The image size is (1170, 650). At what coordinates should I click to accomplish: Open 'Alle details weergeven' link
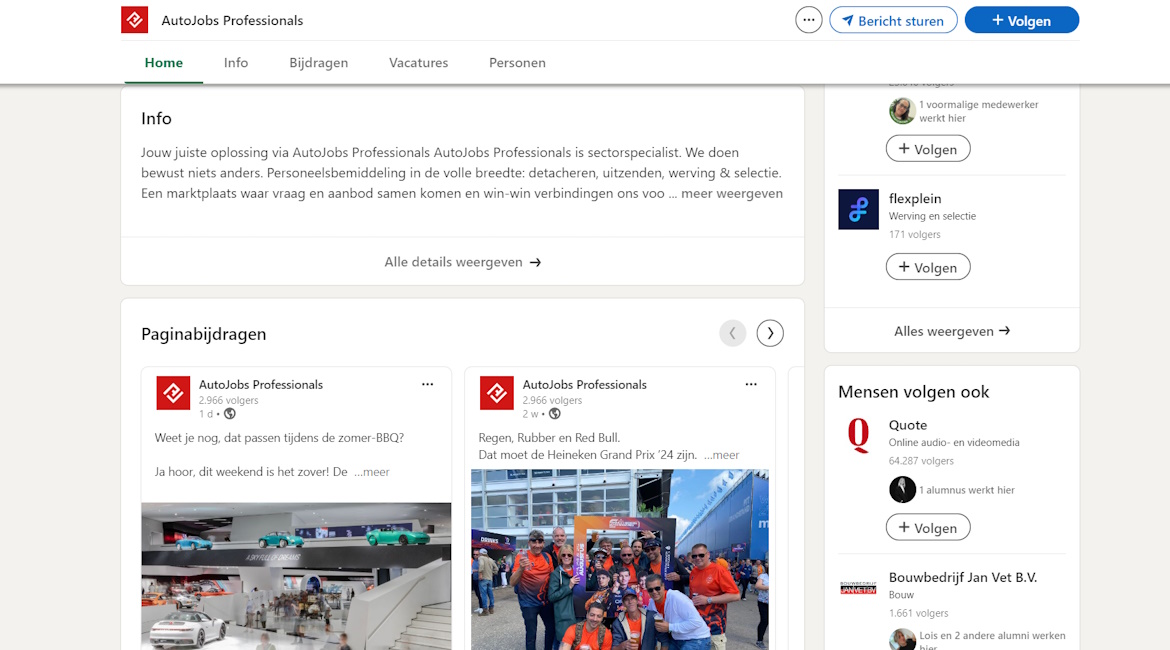(462, 262)
